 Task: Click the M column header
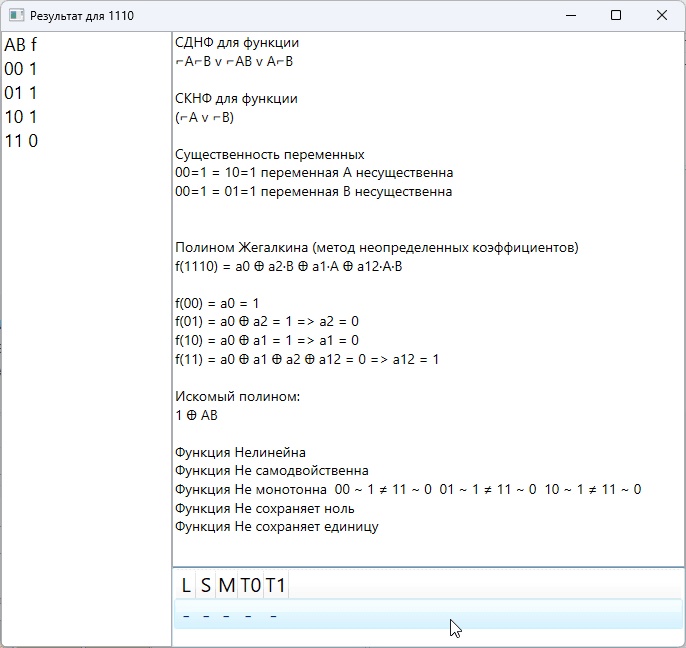226,585
